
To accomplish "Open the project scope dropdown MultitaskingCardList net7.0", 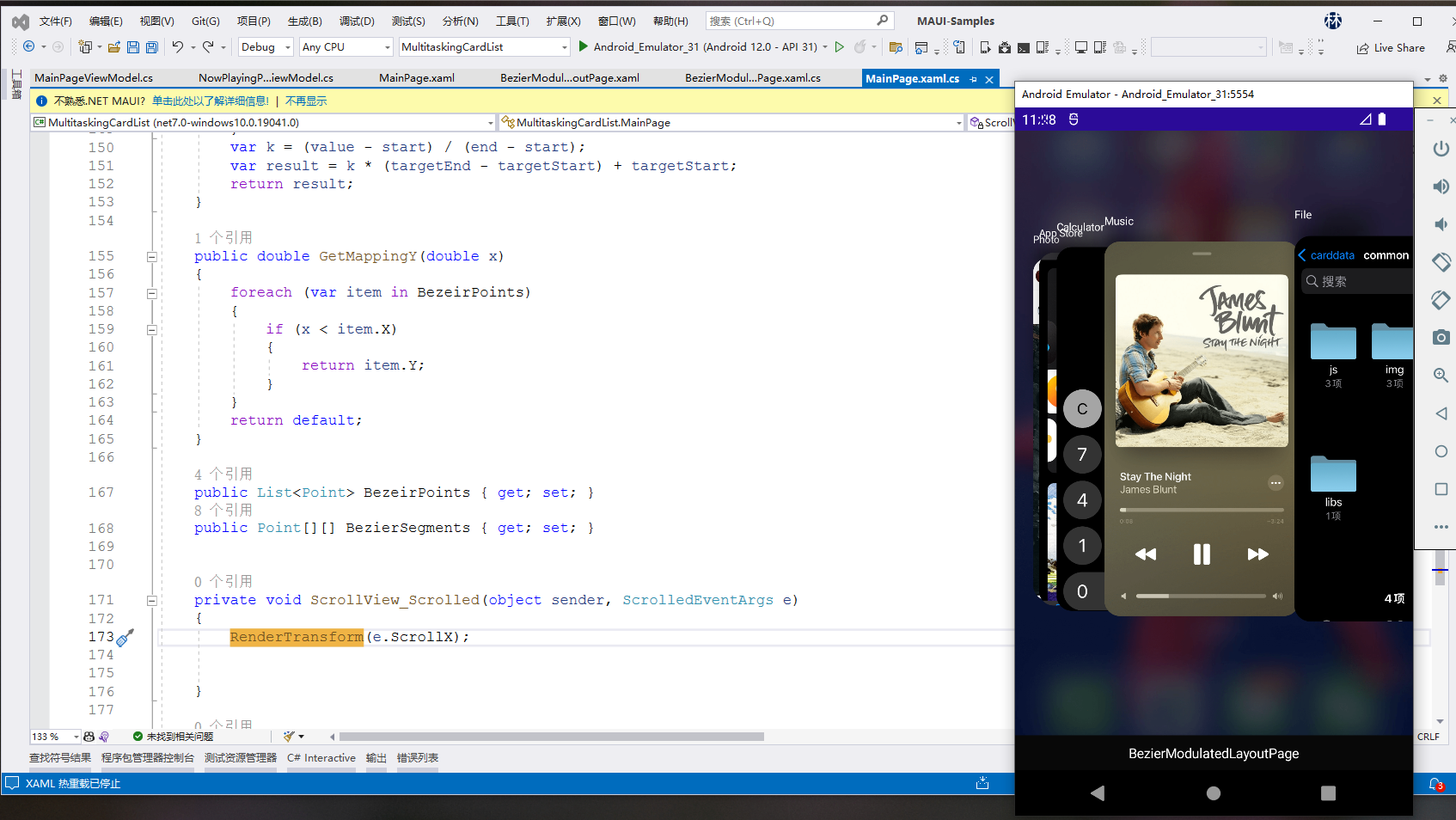I will (264, 123).
